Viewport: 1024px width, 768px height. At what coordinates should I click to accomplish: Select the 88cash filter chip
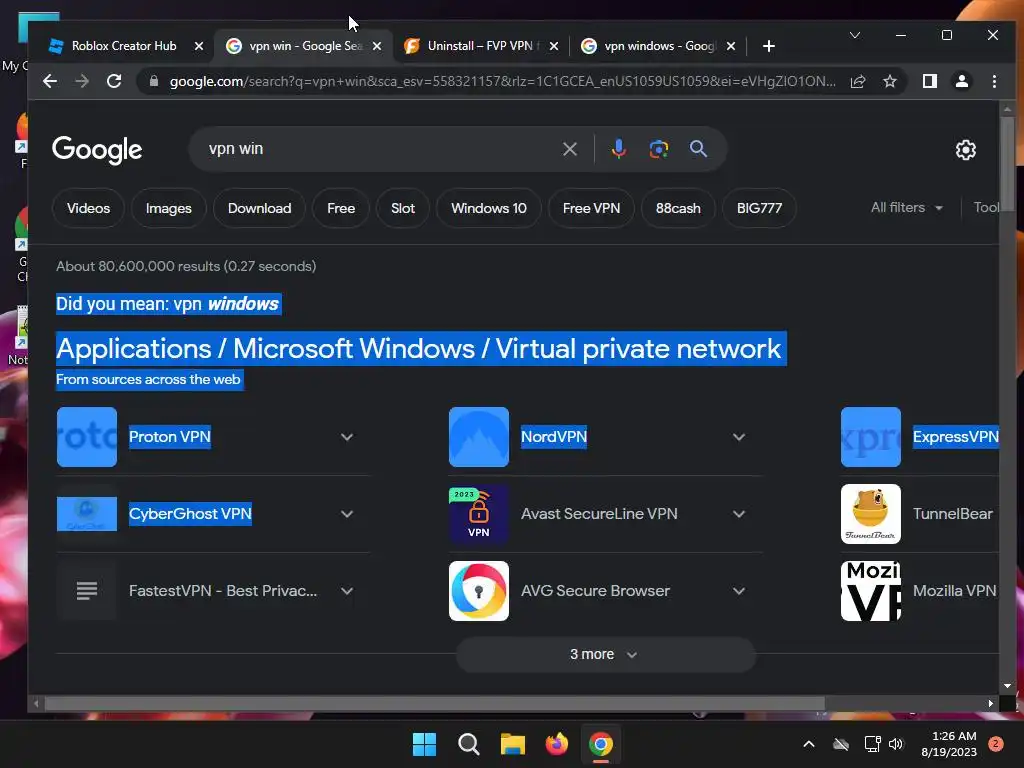pyautogui.click(x=678, y=208)
